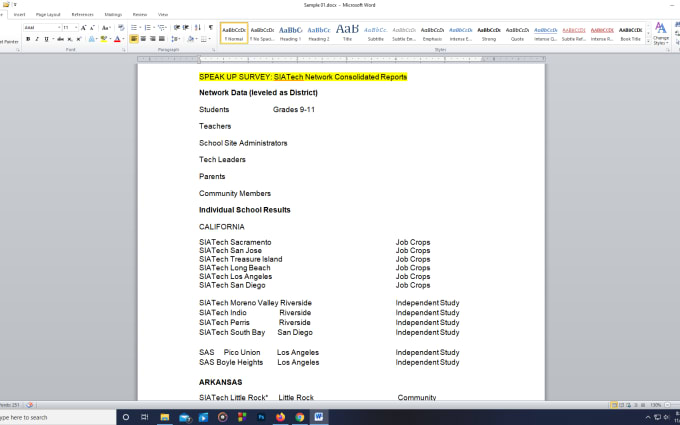Click in the Windows search box
Image resolution: width=680 pixels, height=425 pixels.
56,417
